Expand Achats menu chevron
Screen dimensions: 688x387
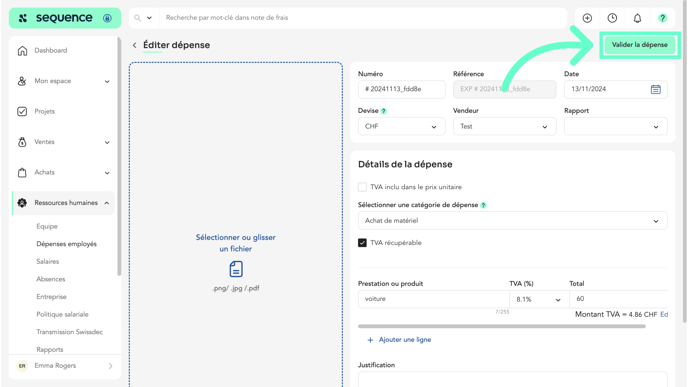tap(107, 173)
